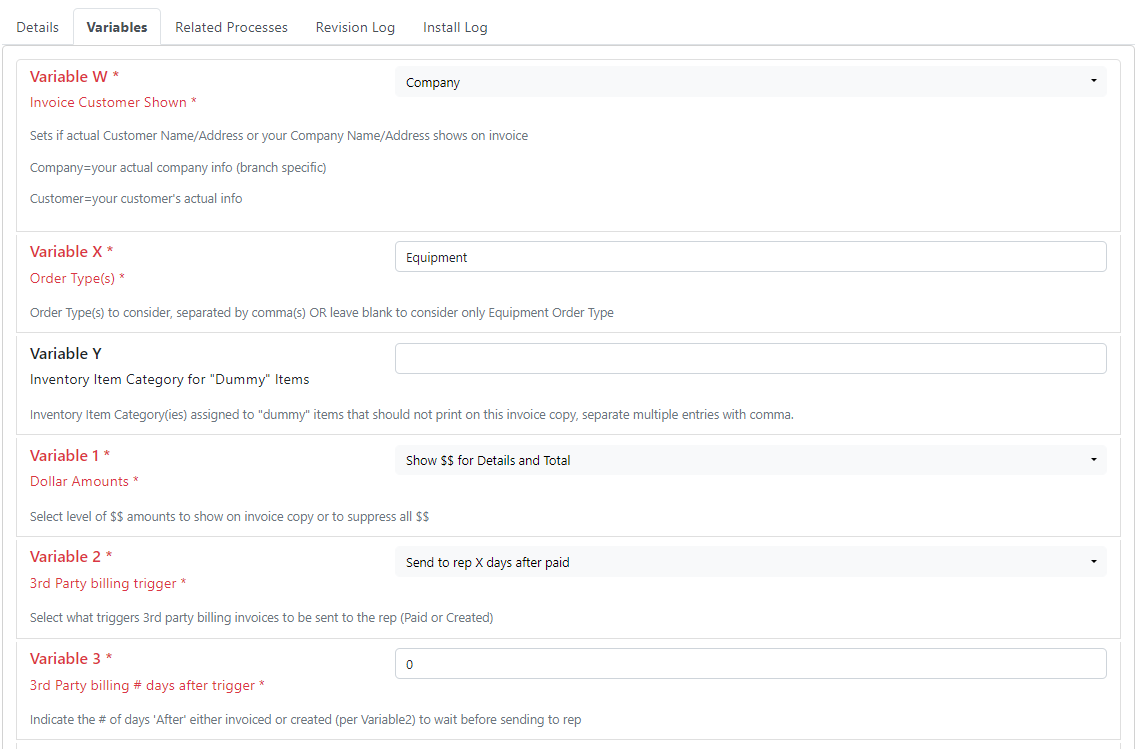
Task: Click the Variable 3 label
Action: click(x=71, y=658)
